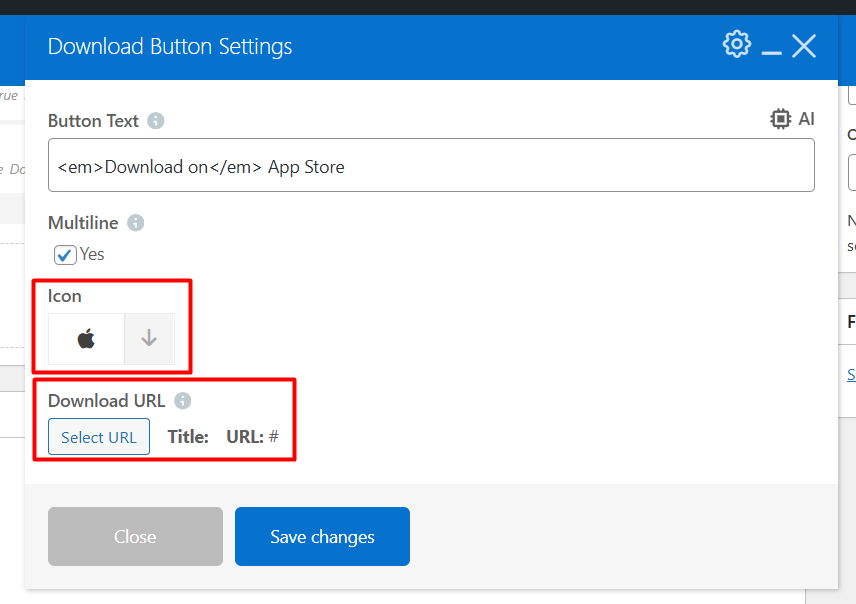Click the Save changes button

(322, 536)
